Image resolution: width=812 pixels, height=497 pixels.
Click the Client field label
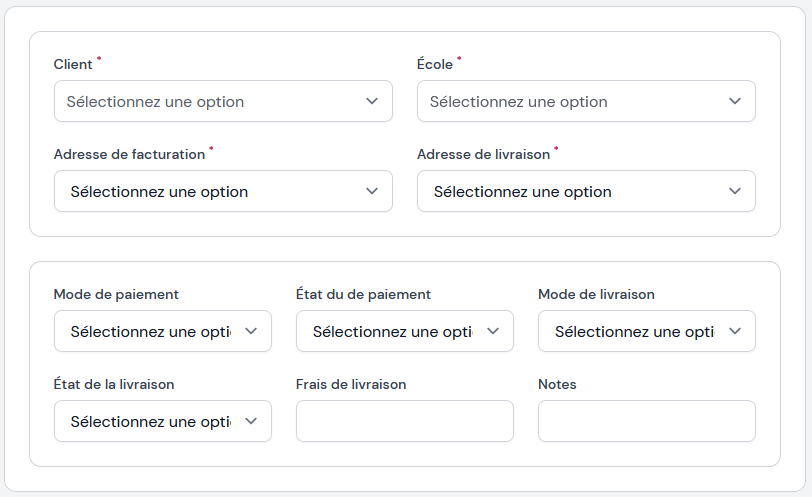(73, 64)
